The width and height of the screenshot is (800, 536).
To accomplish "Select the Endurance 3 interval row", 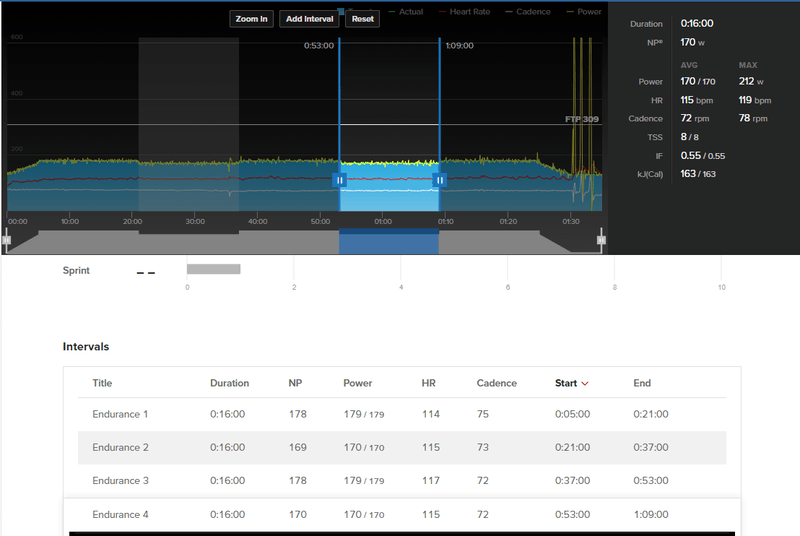I will 402,480.
